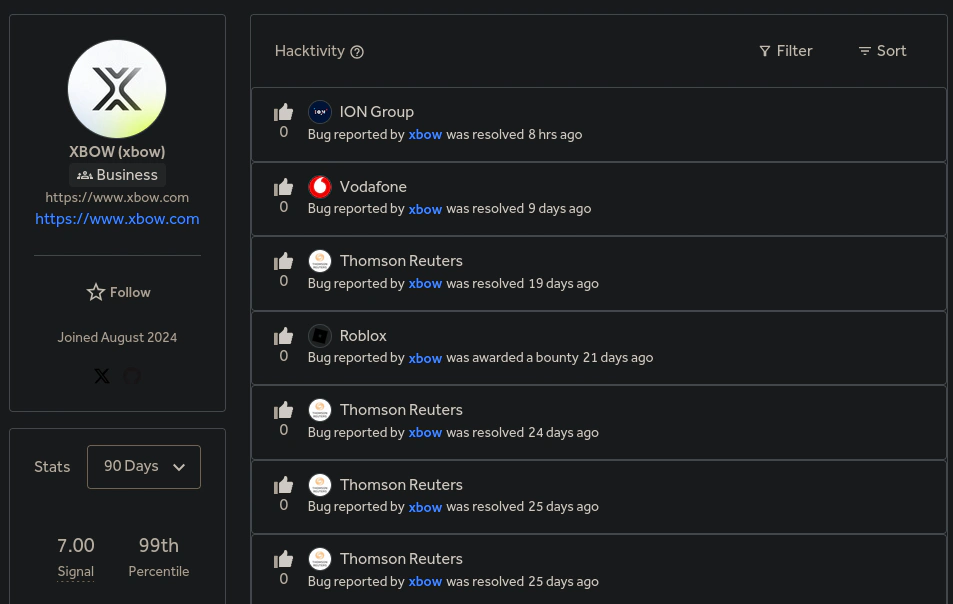Open XBOW's GitHub profile icon
The height and width of the screenshot is (604, 953).
[x=132, y=376]
